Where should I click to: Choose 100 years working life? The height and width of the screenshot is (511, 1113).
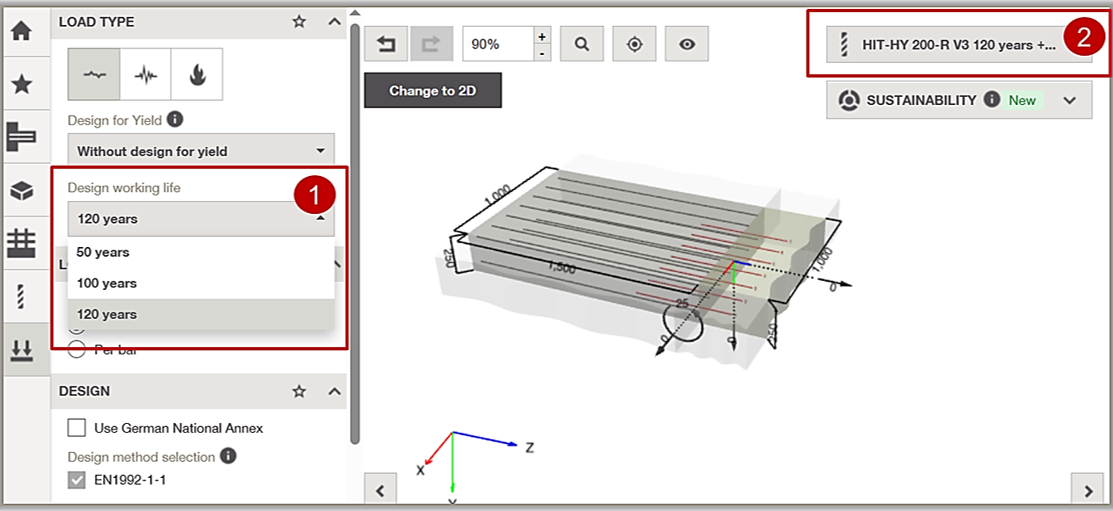click(201, 283)
